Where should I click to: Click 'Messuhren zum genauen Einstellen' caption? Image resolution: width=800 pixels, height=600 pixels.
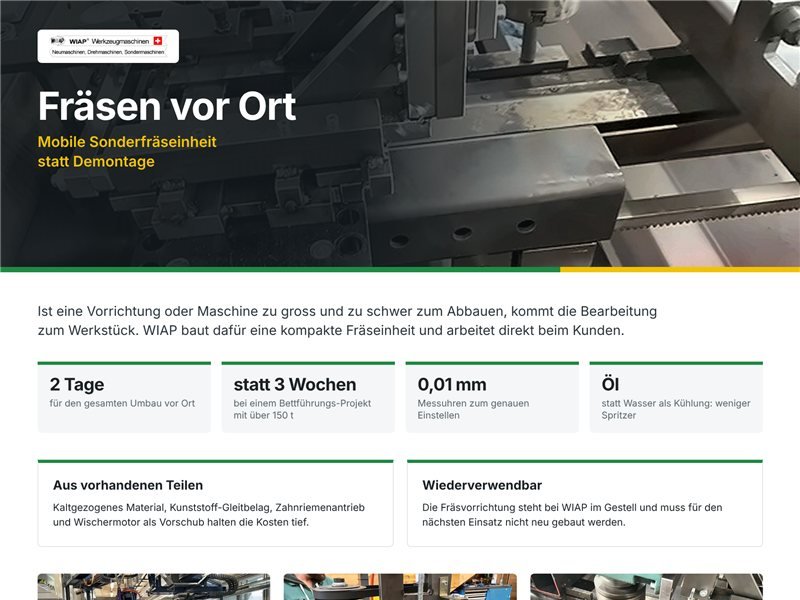click(x=473, y=409)
